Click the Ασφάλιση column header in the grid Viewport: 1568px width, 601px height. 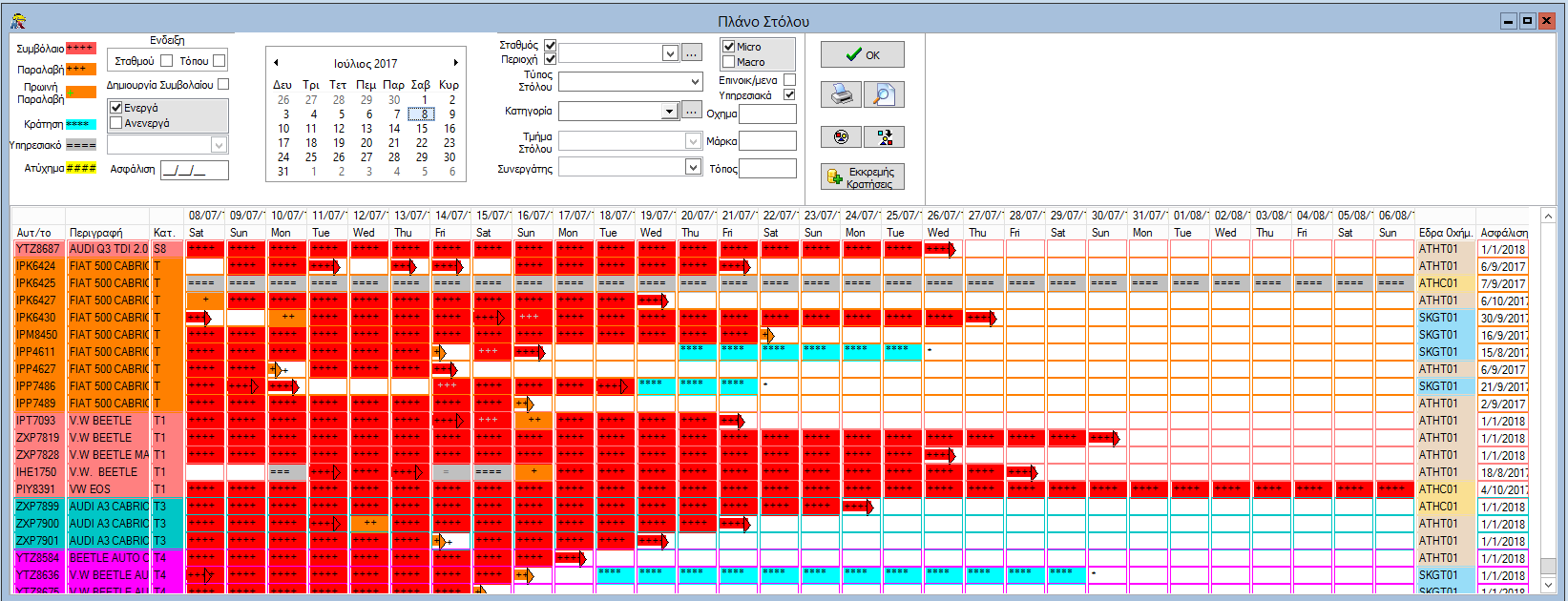tap(1503, 233)
